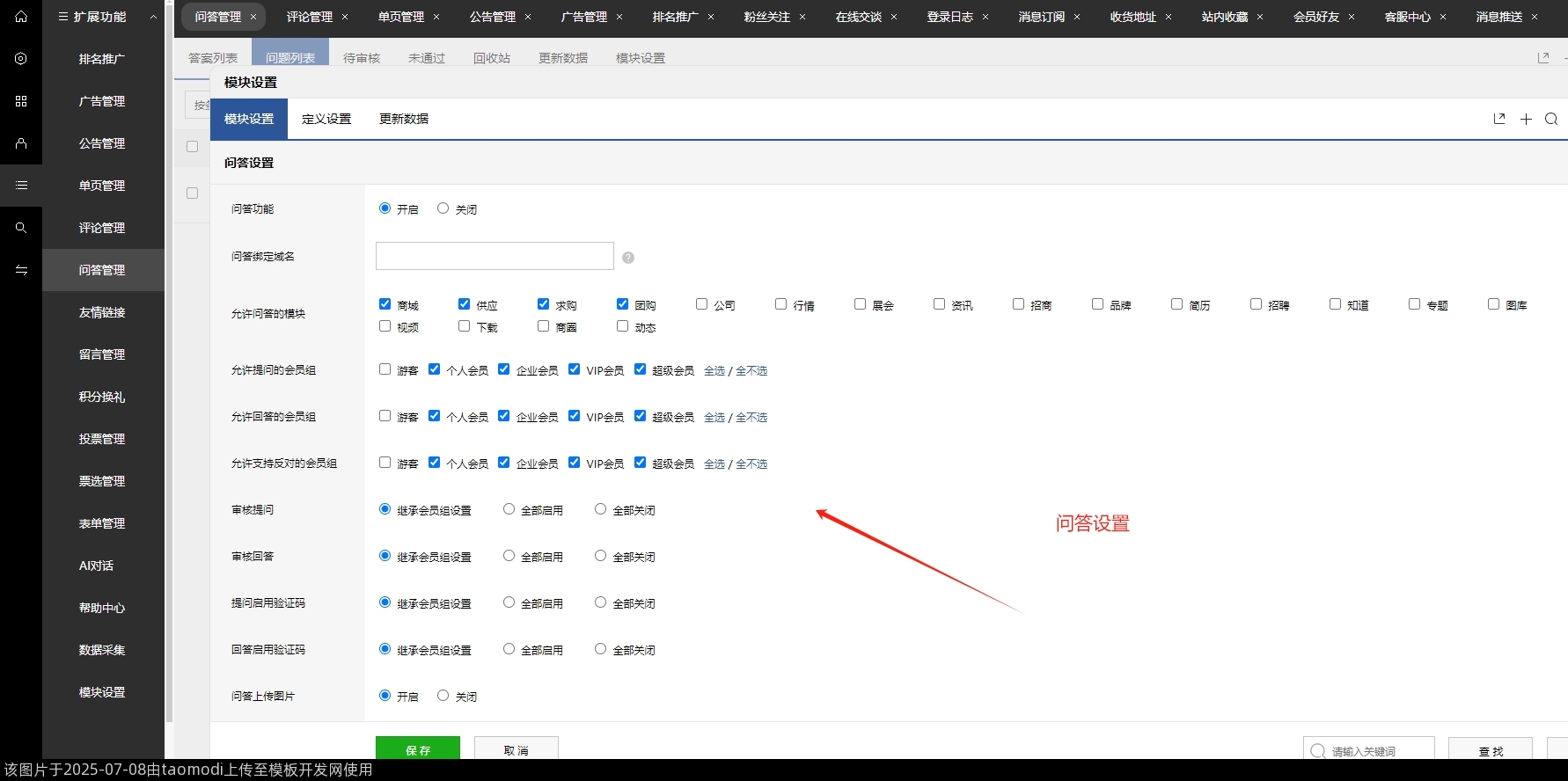Open the home icon in left rail
Image resolution: width=1568 pixels, height=781 pixels.
(21, 17)
